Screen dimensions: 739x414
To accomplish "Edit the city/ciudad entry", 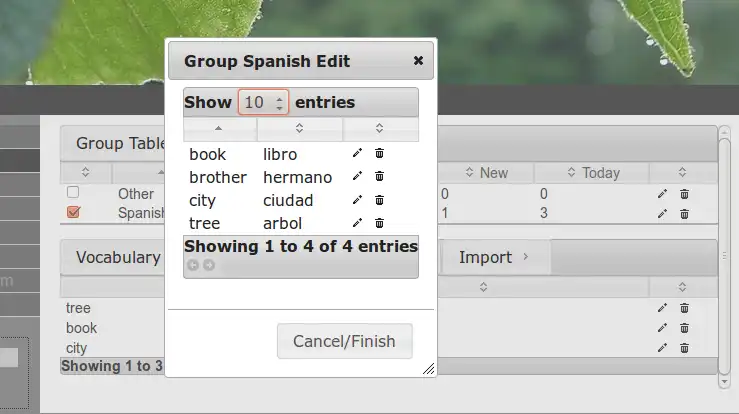I will [357, 200].
